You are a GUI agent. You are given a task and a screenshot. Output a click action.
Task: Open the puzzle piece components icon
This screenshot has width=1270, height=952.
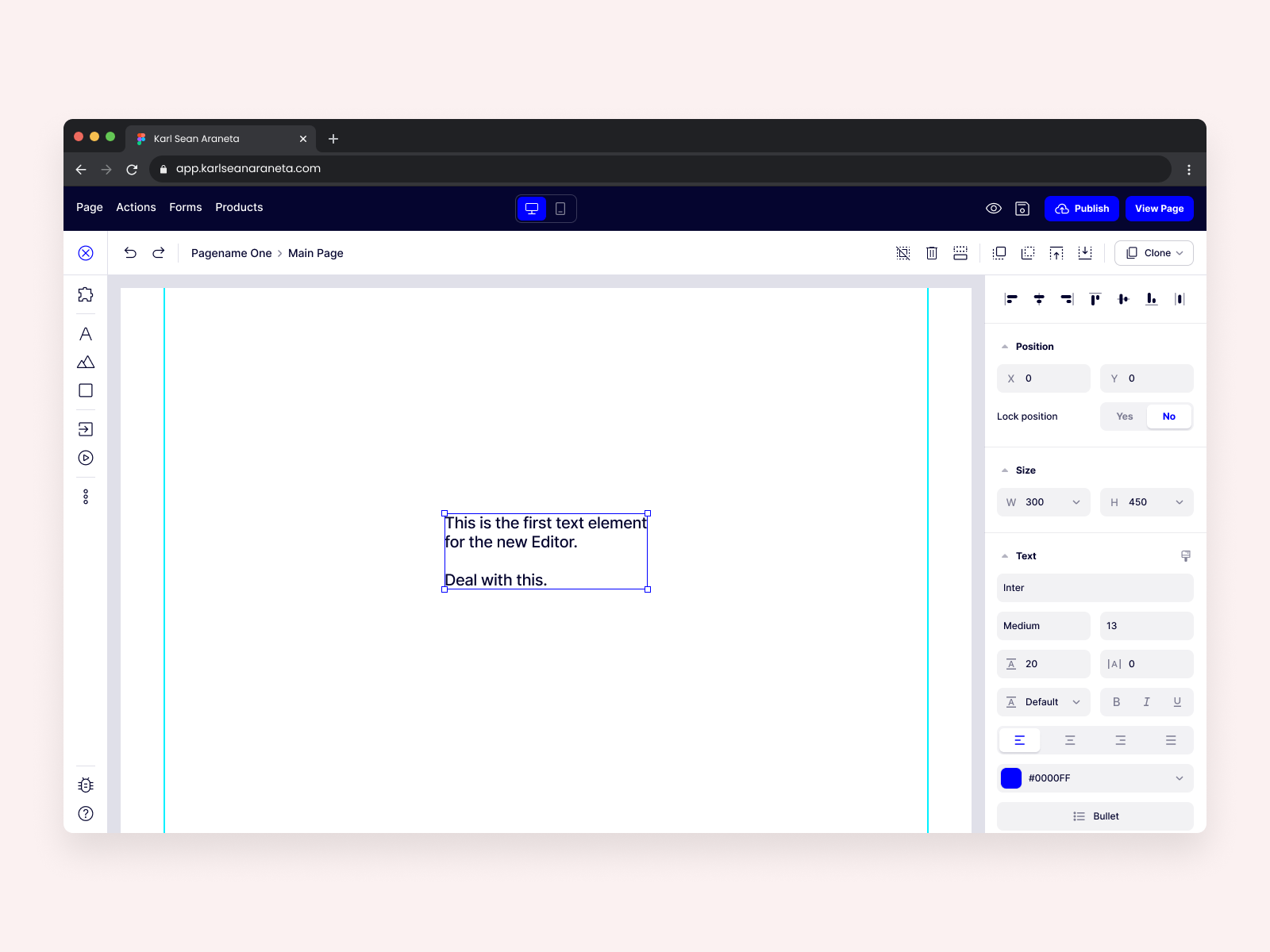point(86,294)
